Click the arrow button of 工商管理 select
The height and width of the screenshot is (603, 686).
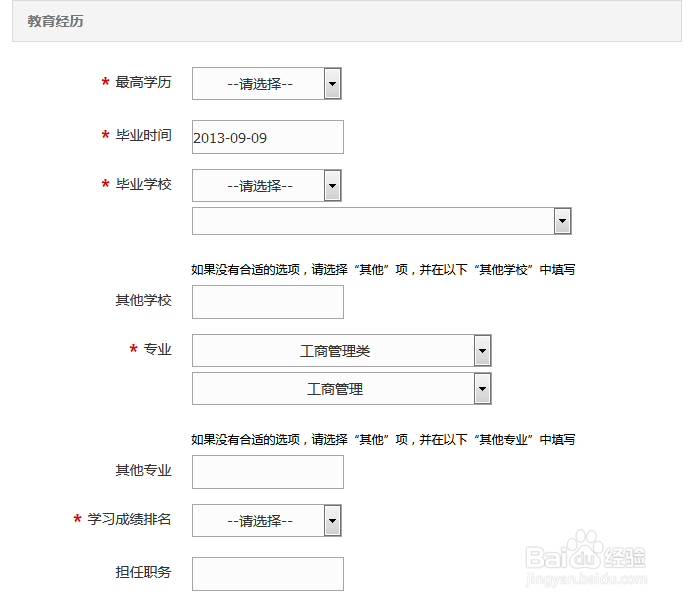[482, 389]
